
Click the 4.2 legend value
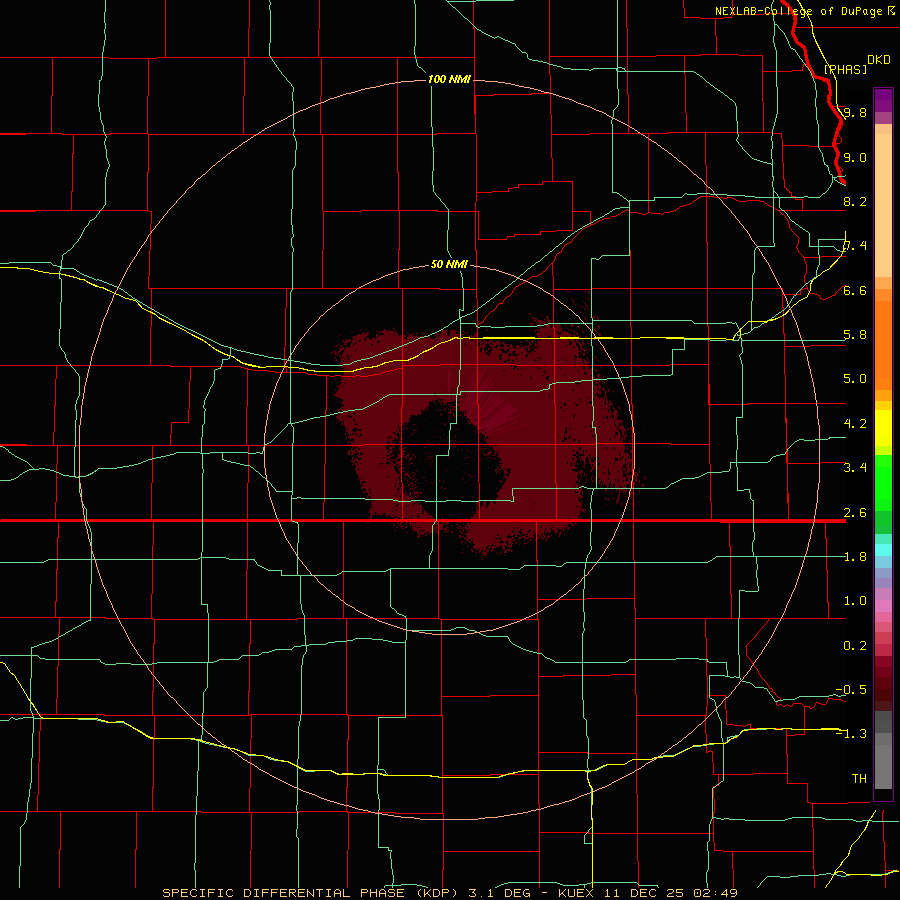[x=855, y=424]
